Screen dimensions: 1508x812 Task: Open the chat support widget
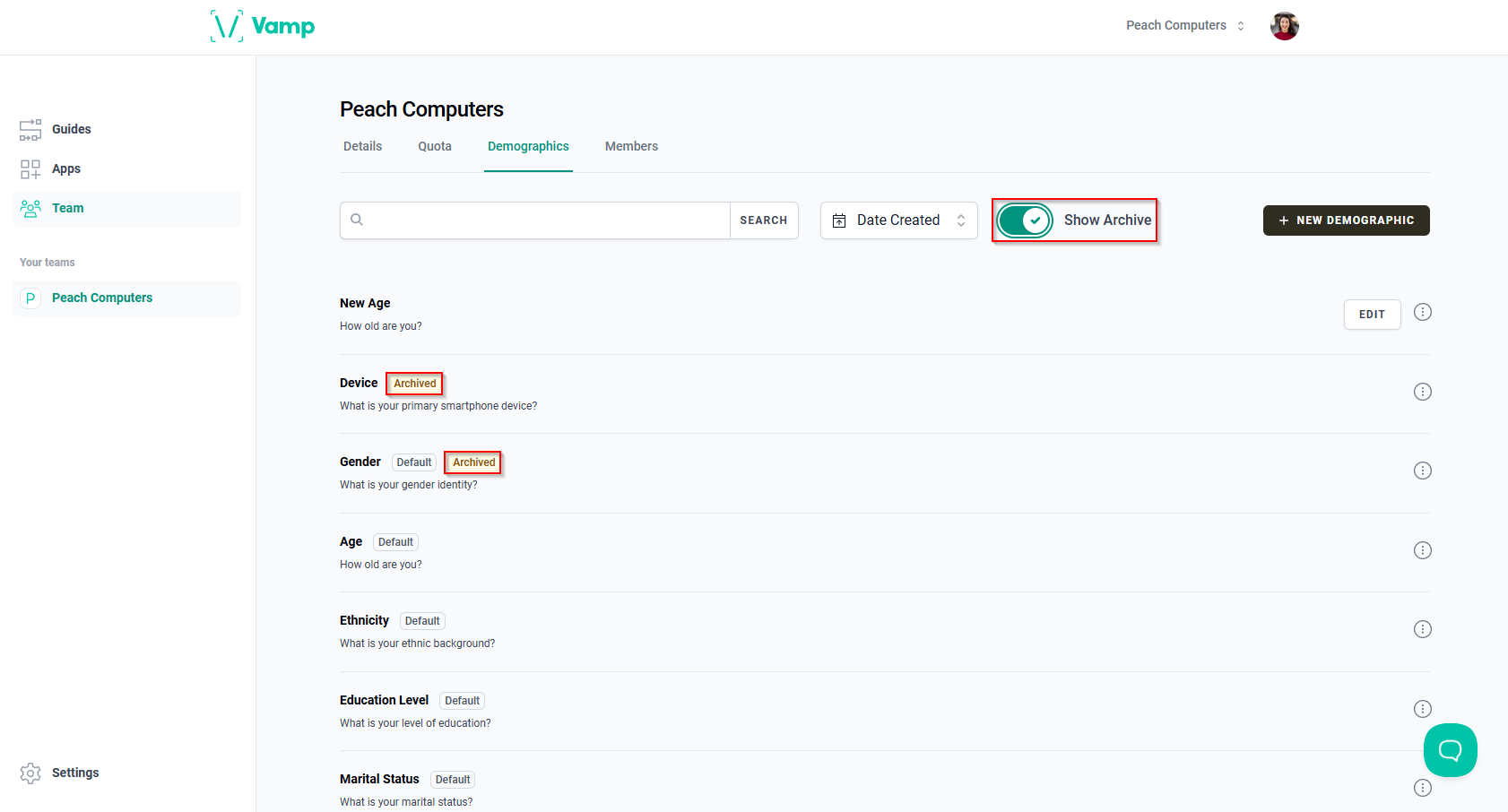(1450, 750)
